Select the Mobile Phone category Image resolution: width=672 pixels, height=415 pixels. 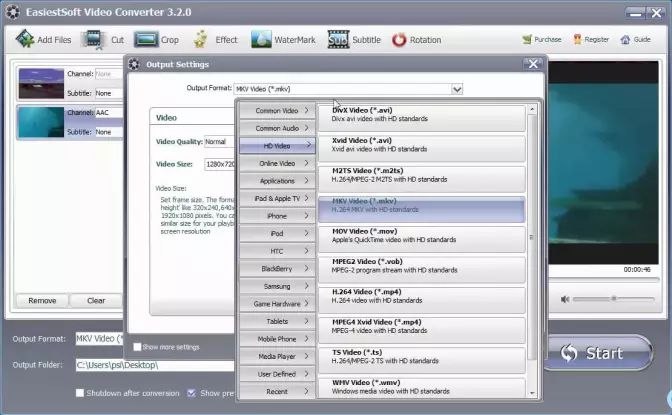[x=277, y=339]
